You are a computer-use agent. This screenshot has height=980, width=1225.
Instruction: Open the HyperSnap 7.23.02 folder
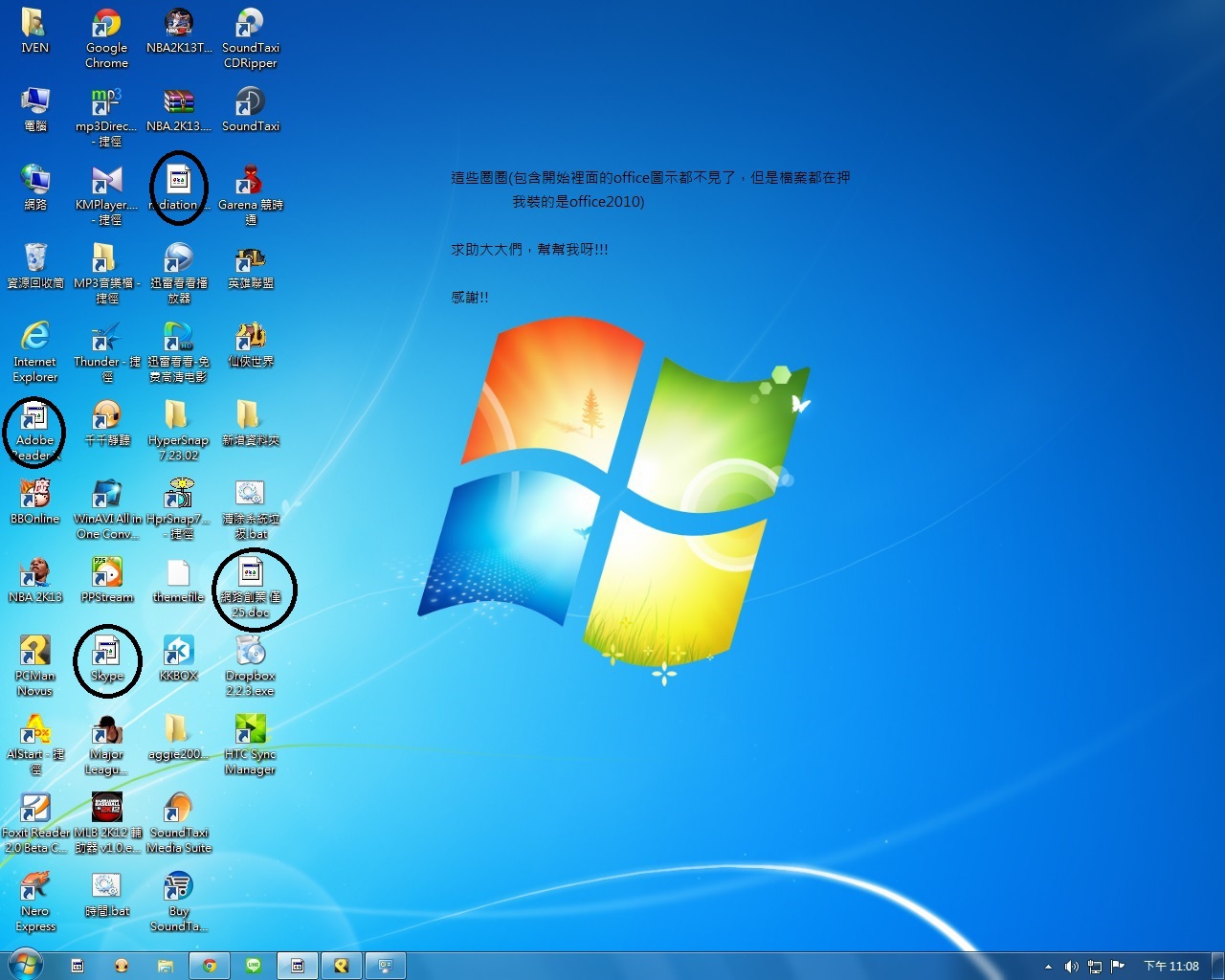(x=178, y=431)
